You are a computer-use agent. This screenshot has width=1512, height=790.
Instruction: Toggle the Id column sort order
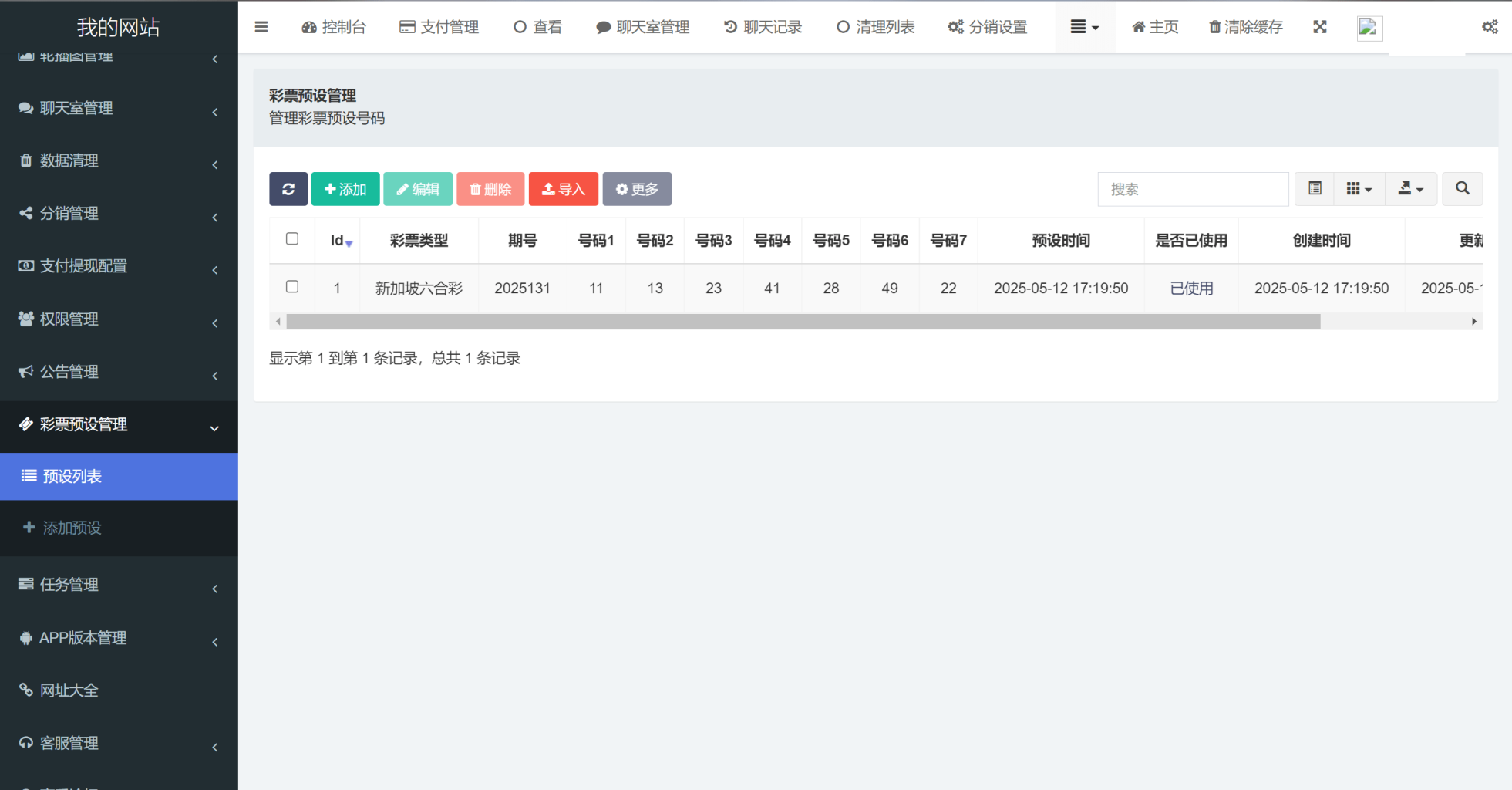point(338,240)
